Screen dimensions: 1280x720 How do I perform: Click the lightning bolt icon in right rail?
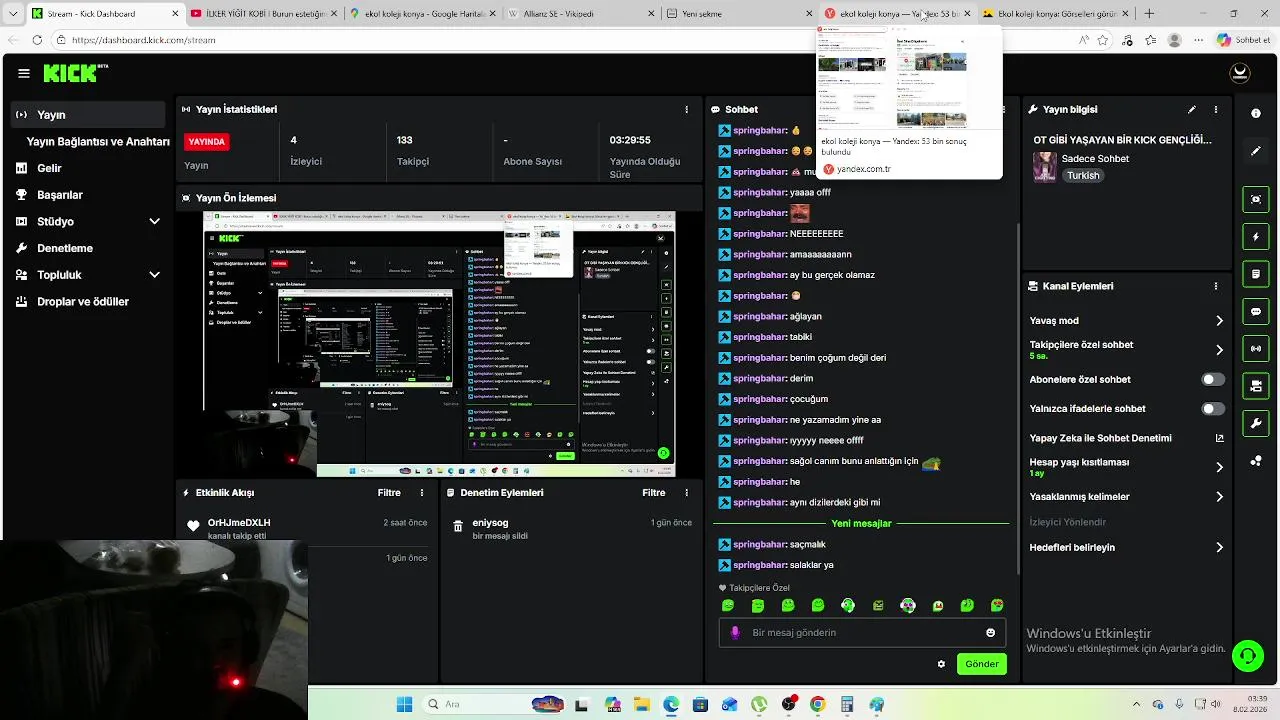[x=1256, y=237]
